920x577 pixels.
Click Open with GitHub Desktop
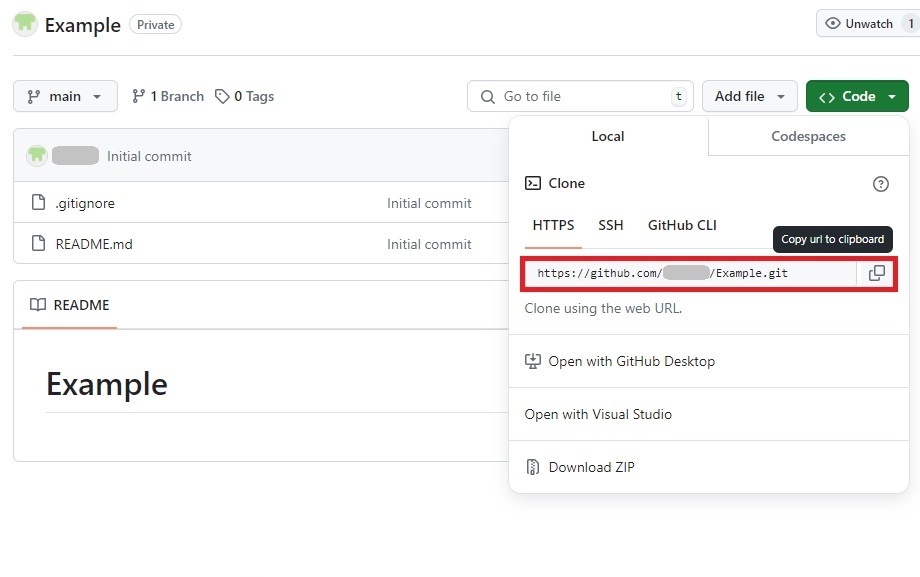631,361
